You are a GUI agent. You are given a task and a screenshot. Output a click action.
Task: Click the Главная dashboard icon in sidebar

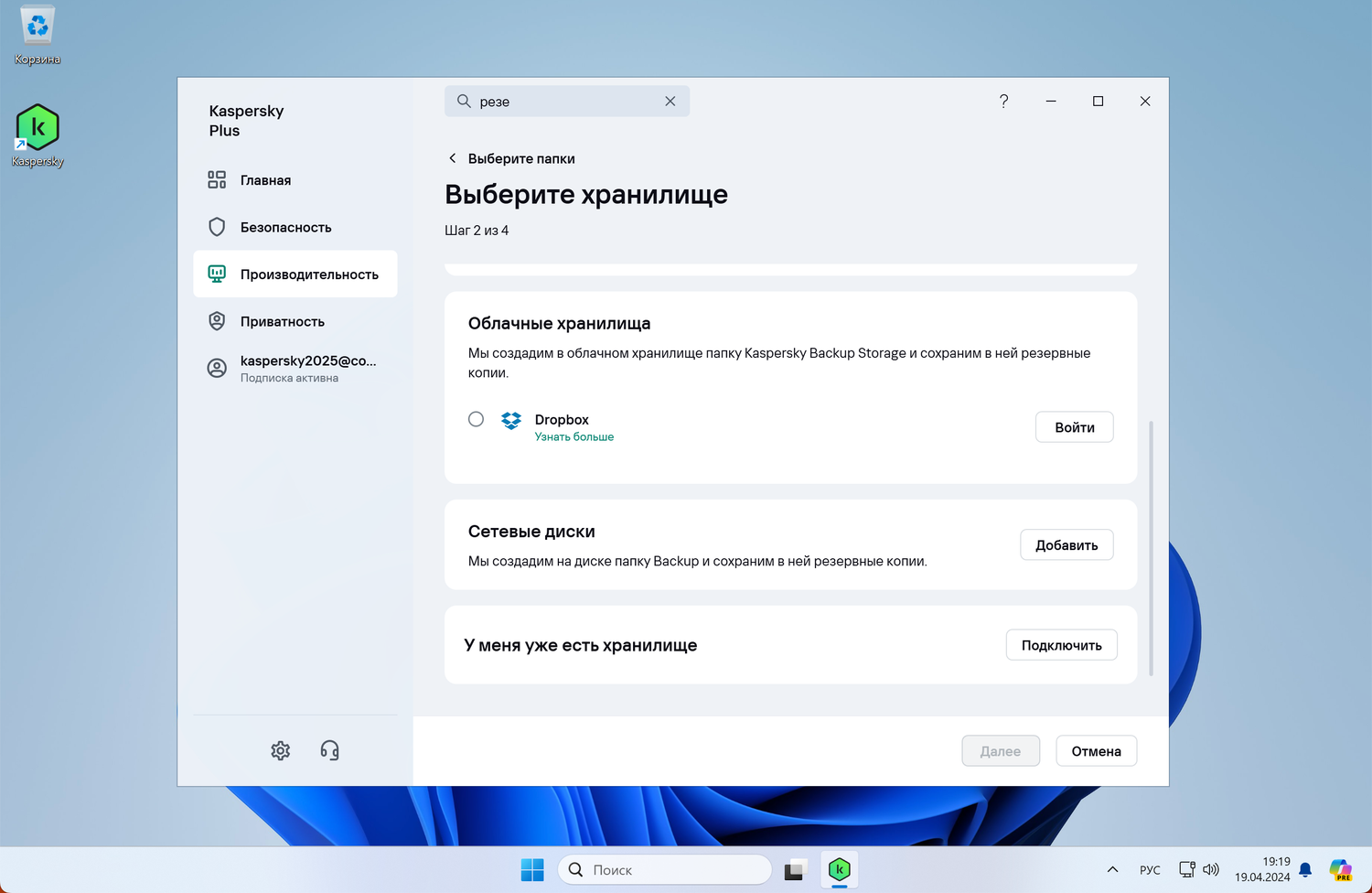pyautogui.click(x=217, y=180)
